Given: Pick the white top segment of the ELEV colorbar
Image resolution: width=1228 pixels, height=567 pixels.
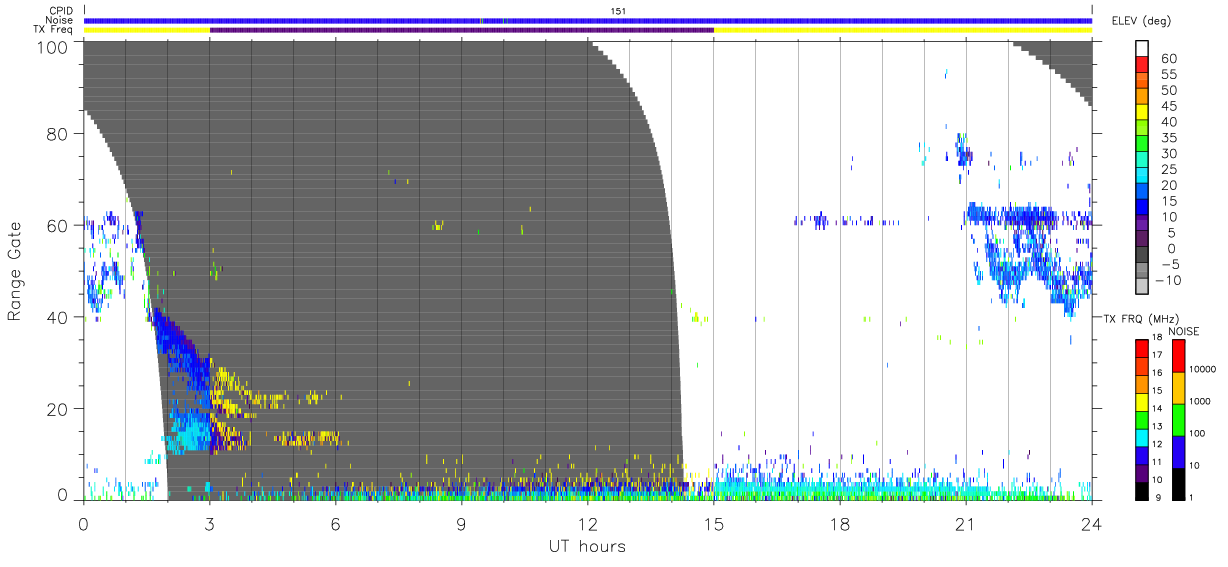Looking at the screenshot, I should [1143, 49].
